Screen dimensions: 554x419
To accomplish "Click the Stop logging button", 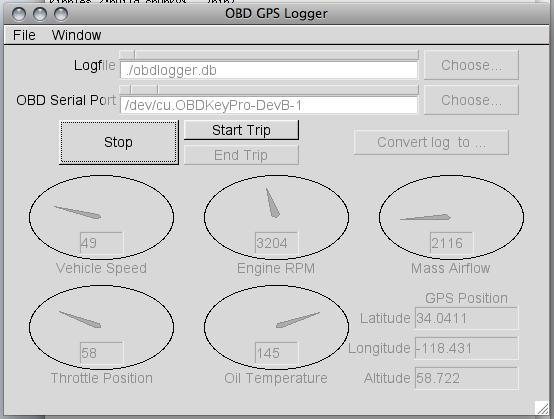I will [x=119, y=142].
